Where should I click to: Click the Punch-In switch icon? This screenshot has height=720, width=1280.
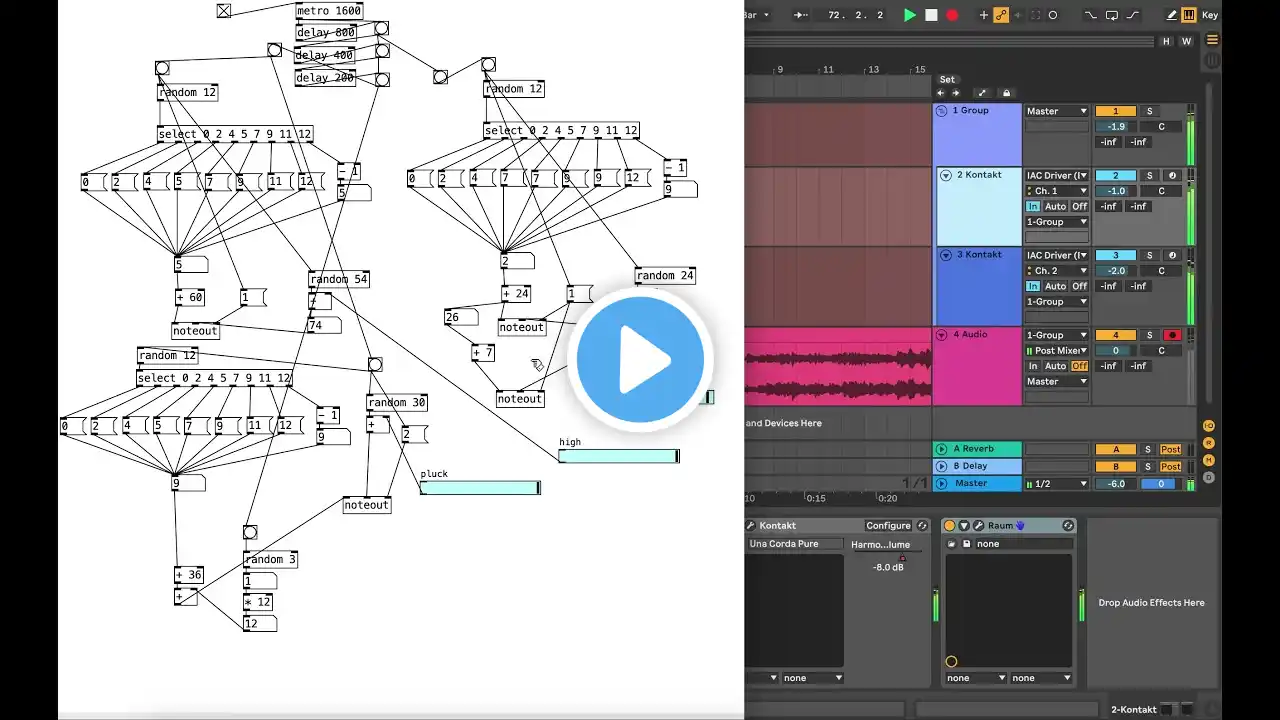1089,15
